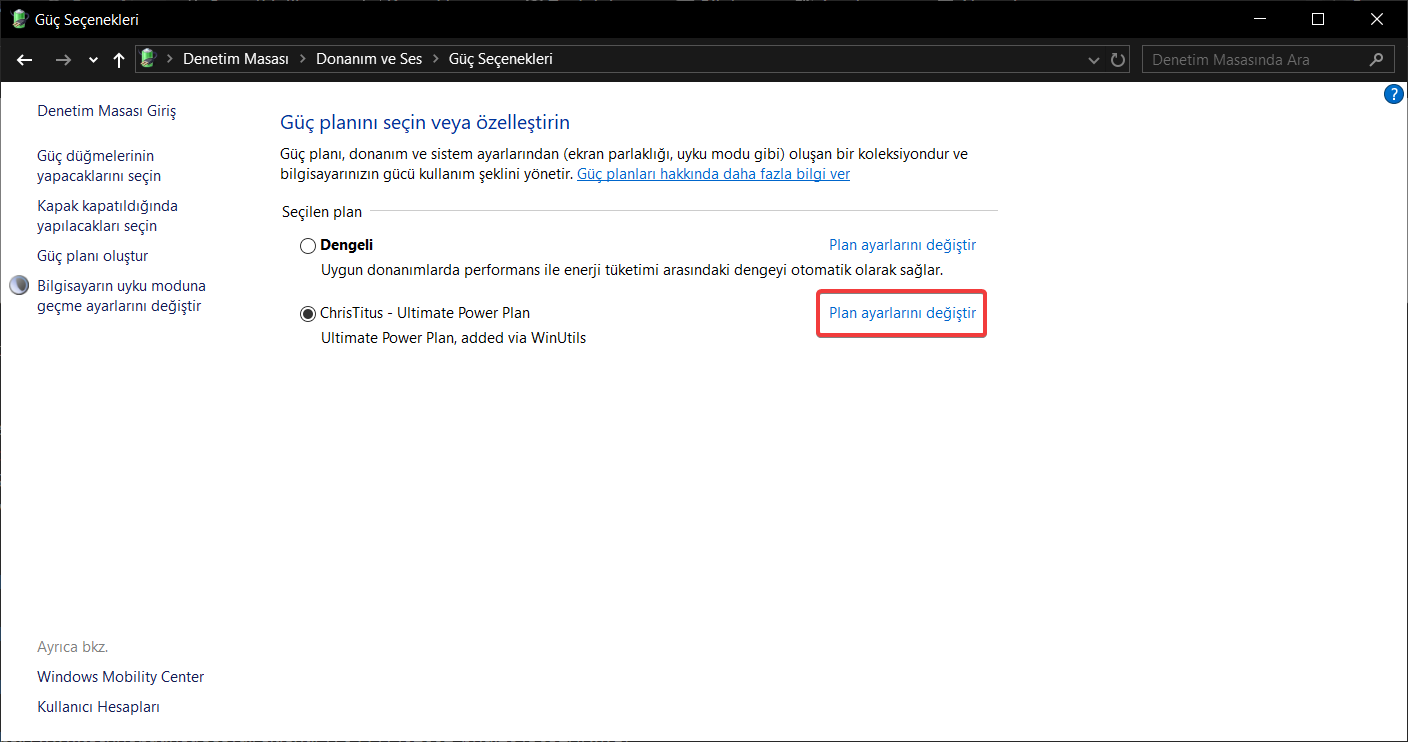Click the Güç planını seçin veya özelleştirin heading
The height and width of the screenshot is (742, 1408).
(x=425, y=123)
